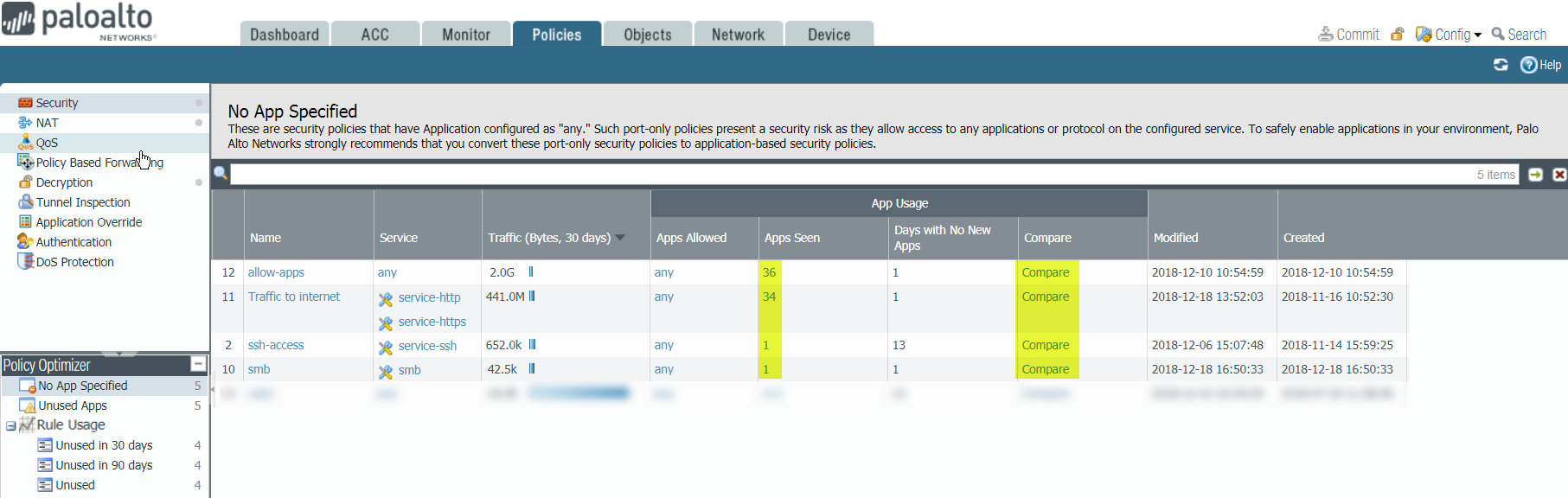The width and height of the screenshot is (1568, 498).
Task: Select the Policies tab
Action: 557,34
